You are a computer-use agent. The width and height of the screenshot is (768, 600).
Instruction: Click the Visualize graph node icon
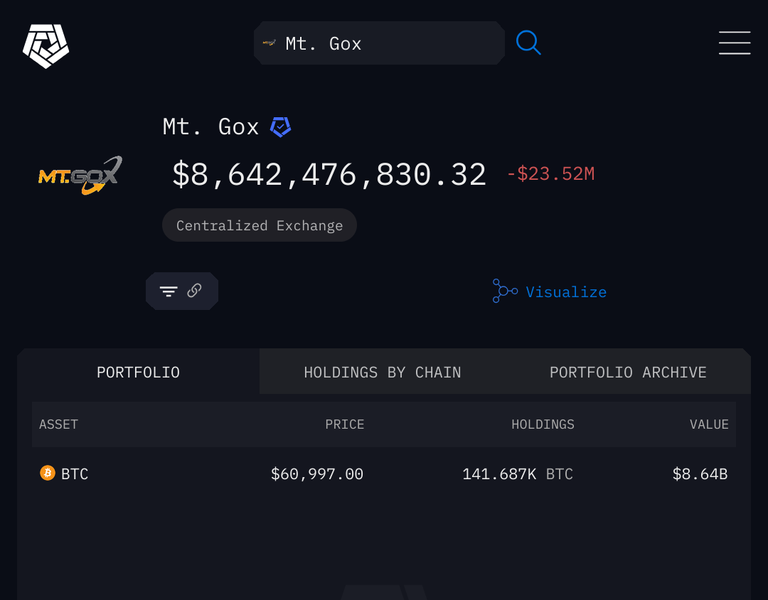pyautogui.click(x=505, y=291)
